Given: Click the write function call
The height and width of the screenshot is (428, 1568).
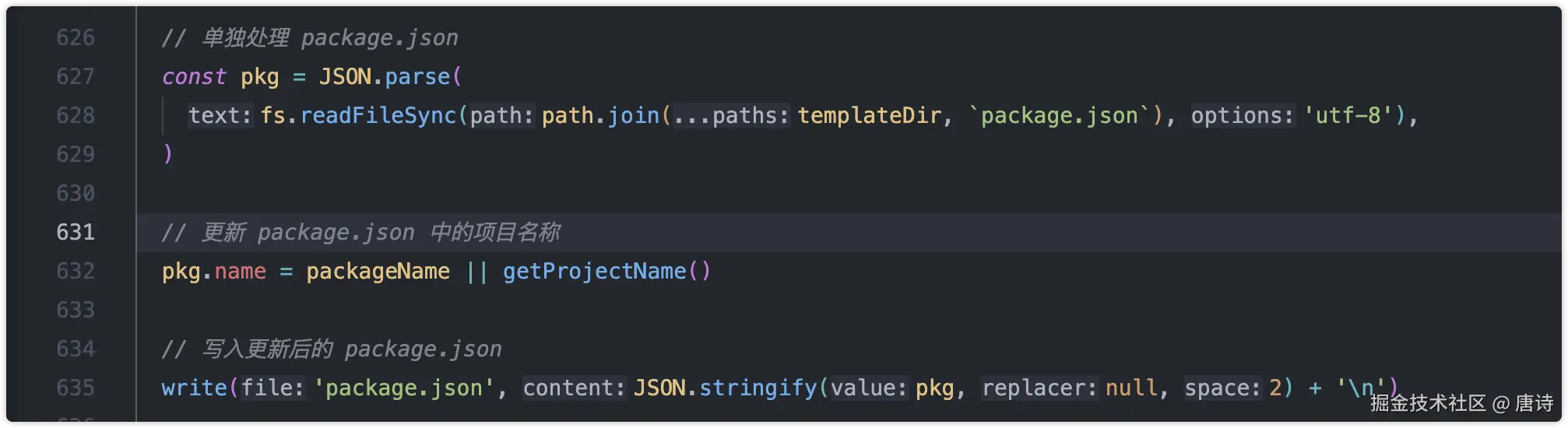Looking at the screenshot, I should point(194,388).
